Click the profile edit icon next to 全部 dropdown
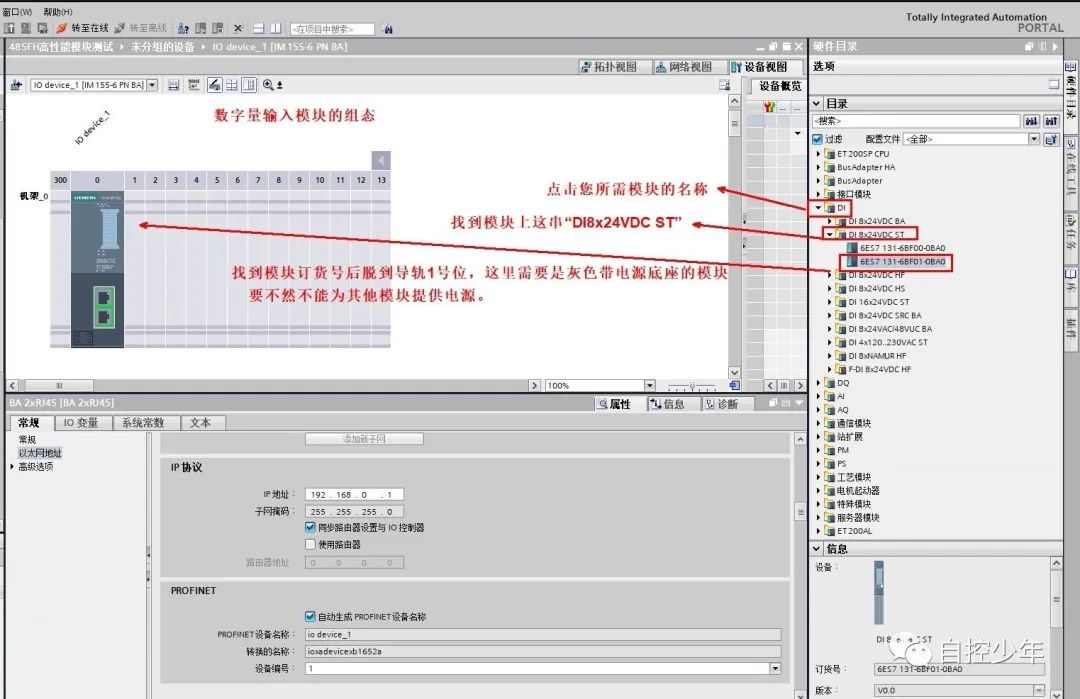Screen dimensions: 1080x699 coord(1051,139)
